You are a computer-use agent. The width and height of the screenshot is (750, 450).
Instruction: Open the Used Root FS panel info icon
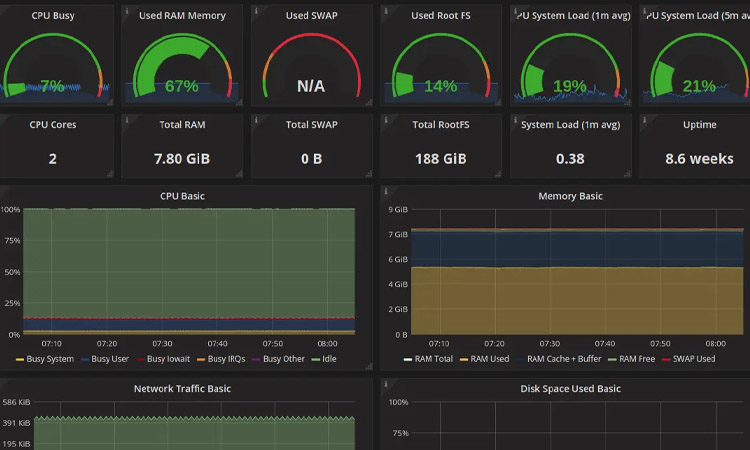click(384, 10)
